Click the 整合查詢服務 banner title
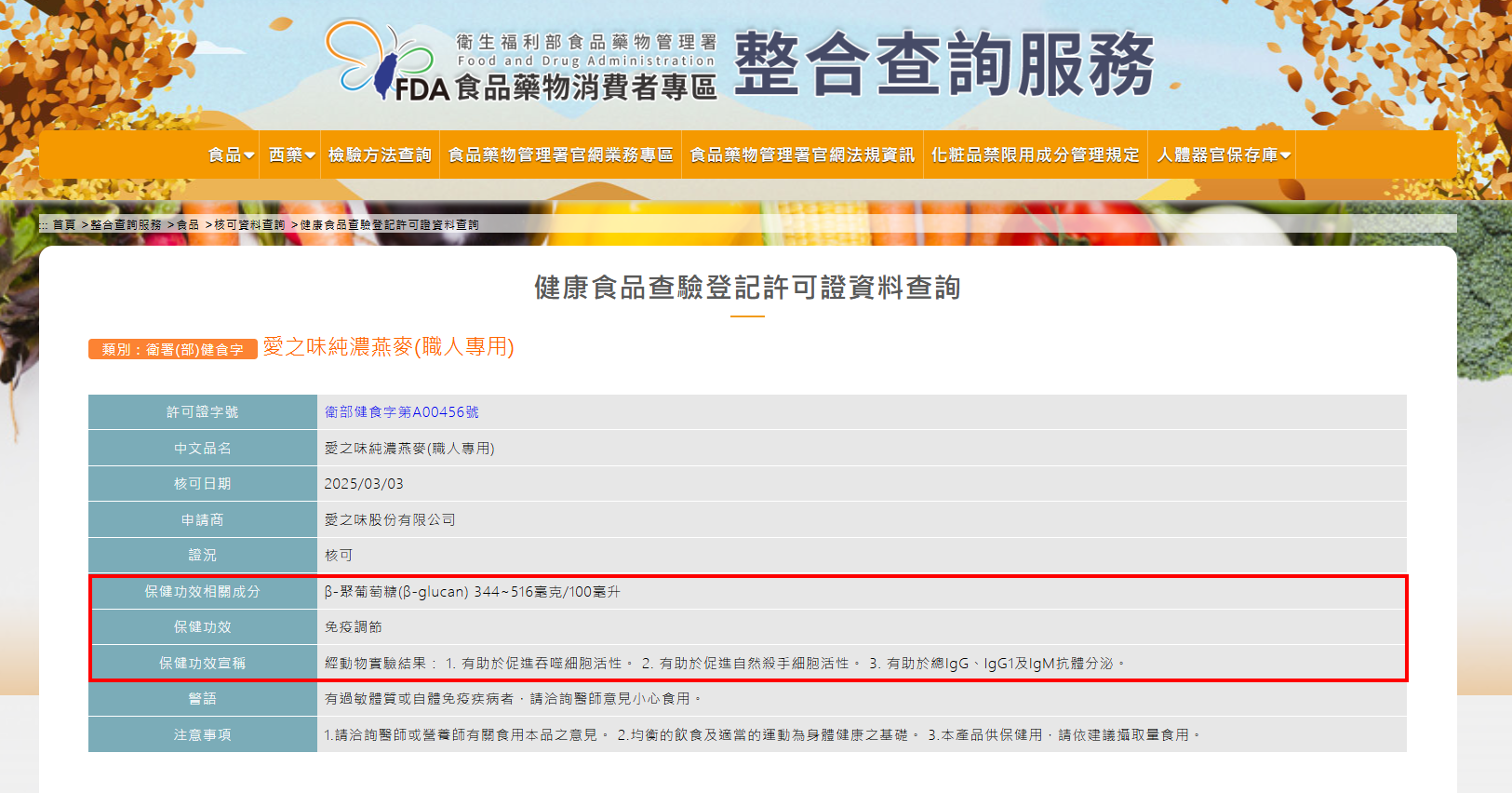 [944, 64]
